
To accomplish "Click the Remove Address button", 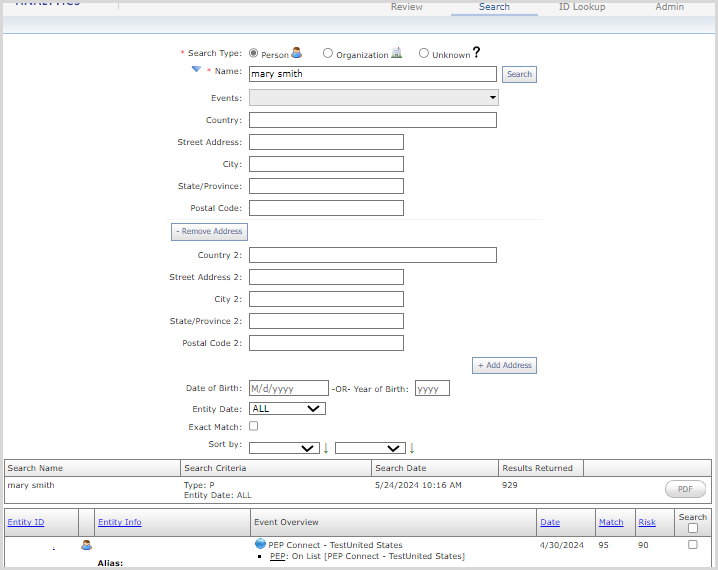I will [x=209, y=232].
